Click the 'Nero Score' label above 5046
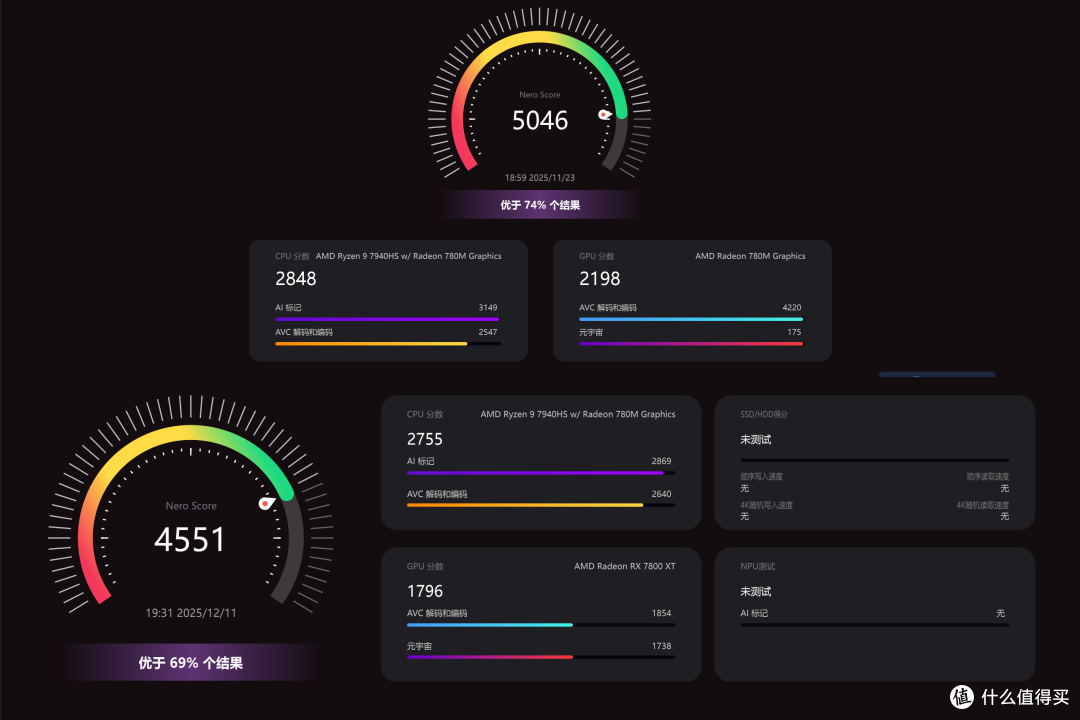 540,95
